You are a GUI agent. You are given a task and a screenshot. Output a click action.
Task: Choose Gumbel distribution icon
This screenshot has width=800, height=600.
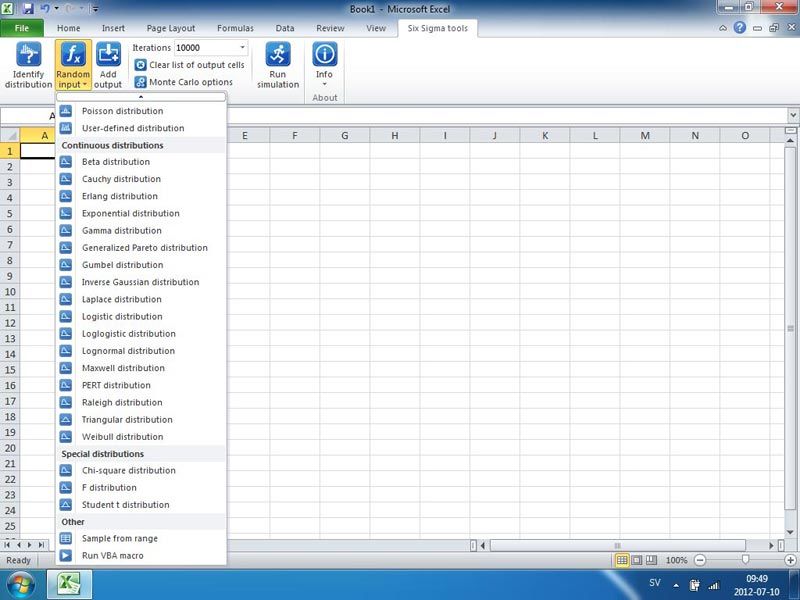[x=65, y=265]
